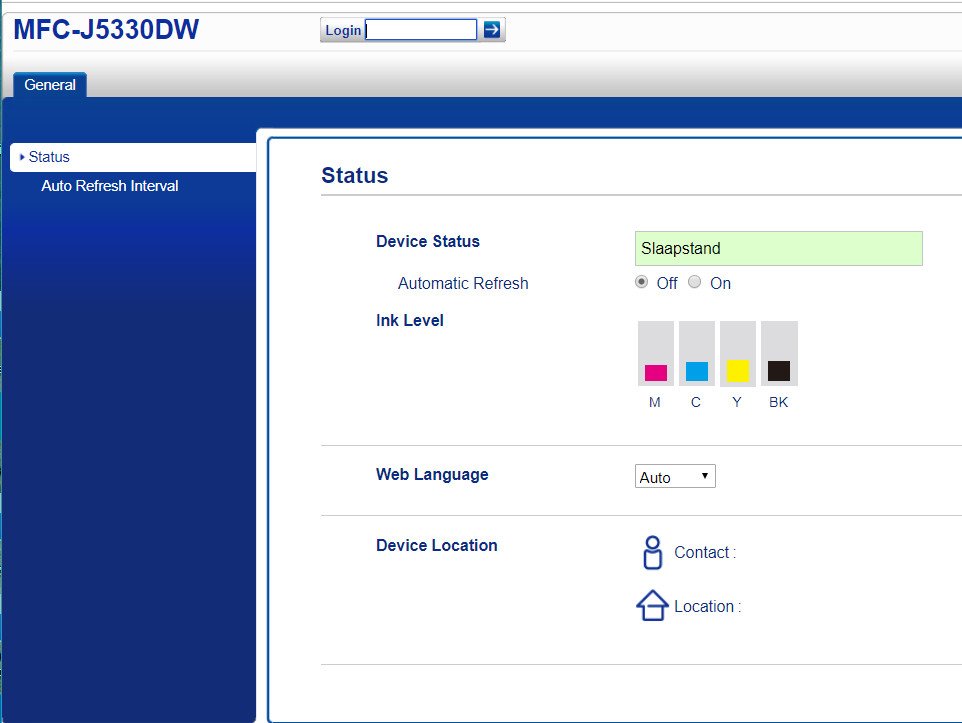Screen dimensions: 962x723
Task: Click the Status page heading
Action: tap(355, 176)
